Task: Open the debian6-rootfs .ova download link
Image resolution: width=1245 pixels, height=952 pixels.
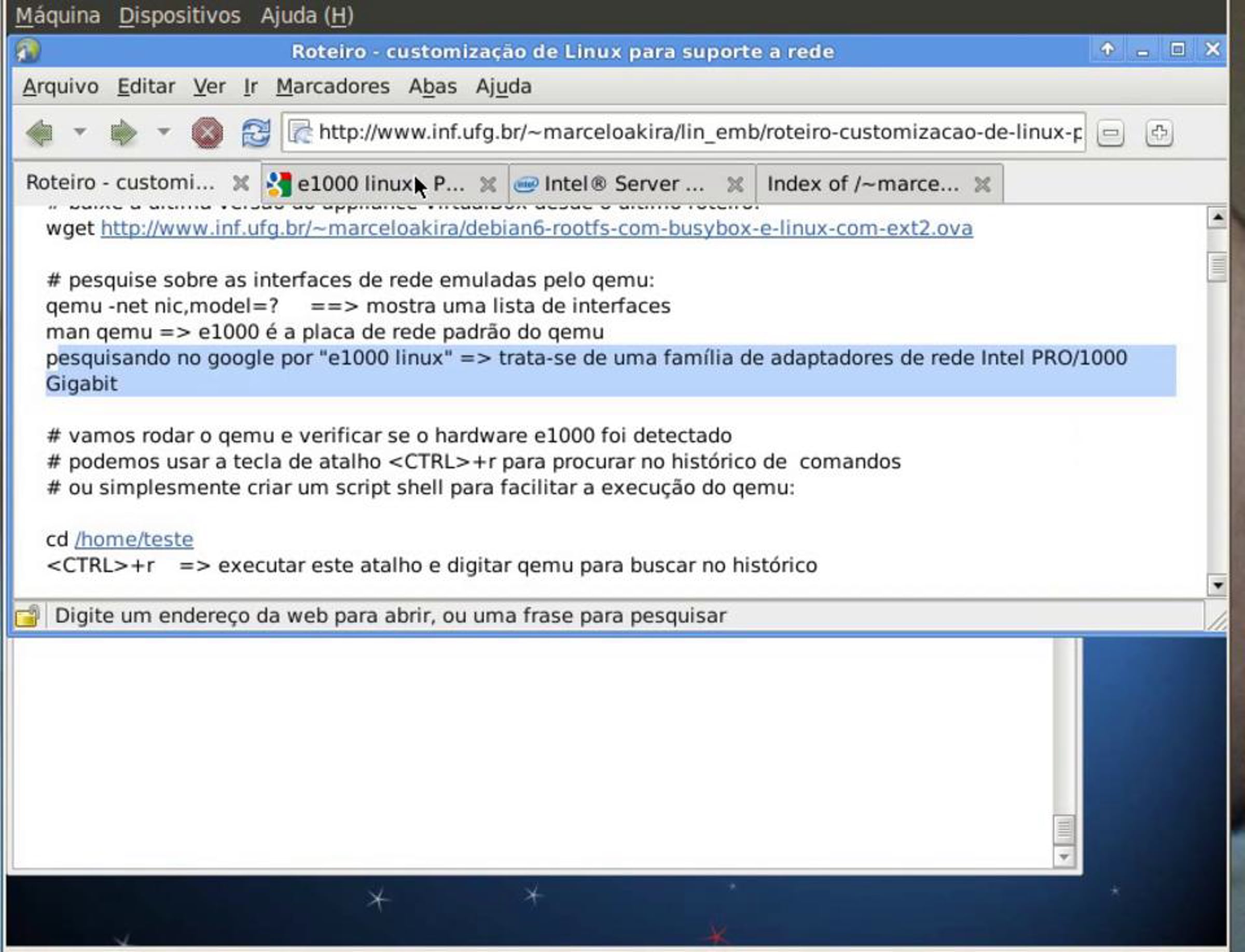Action: [x=536, y=228]
